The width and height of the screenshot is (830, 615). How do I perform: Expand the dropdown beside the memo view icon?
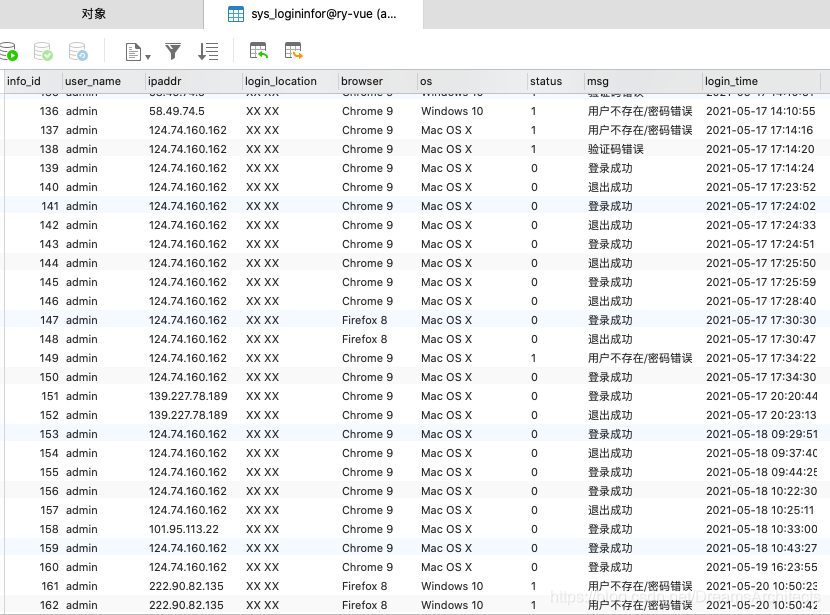point(147,53)
